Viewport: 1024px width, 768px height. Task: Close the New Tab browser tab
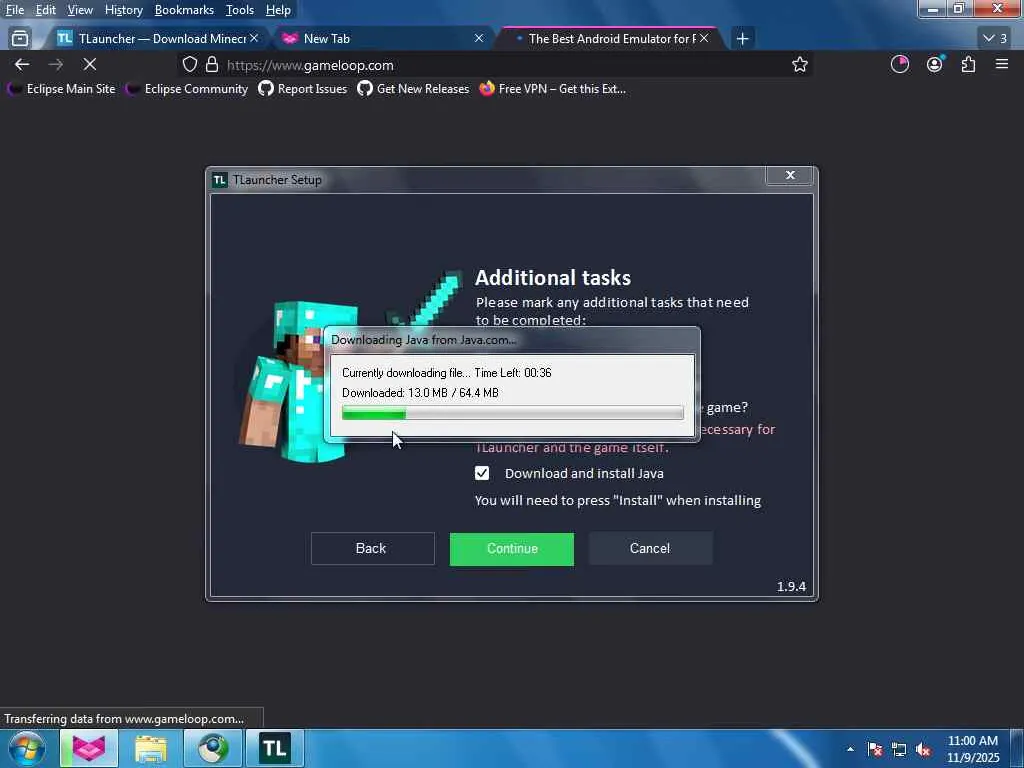[479, 39]
